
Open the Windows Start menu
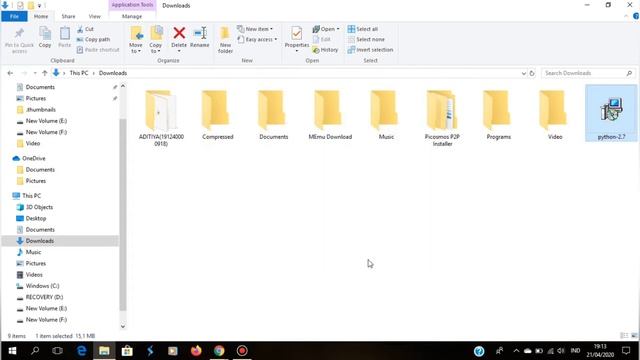point(12,351)
